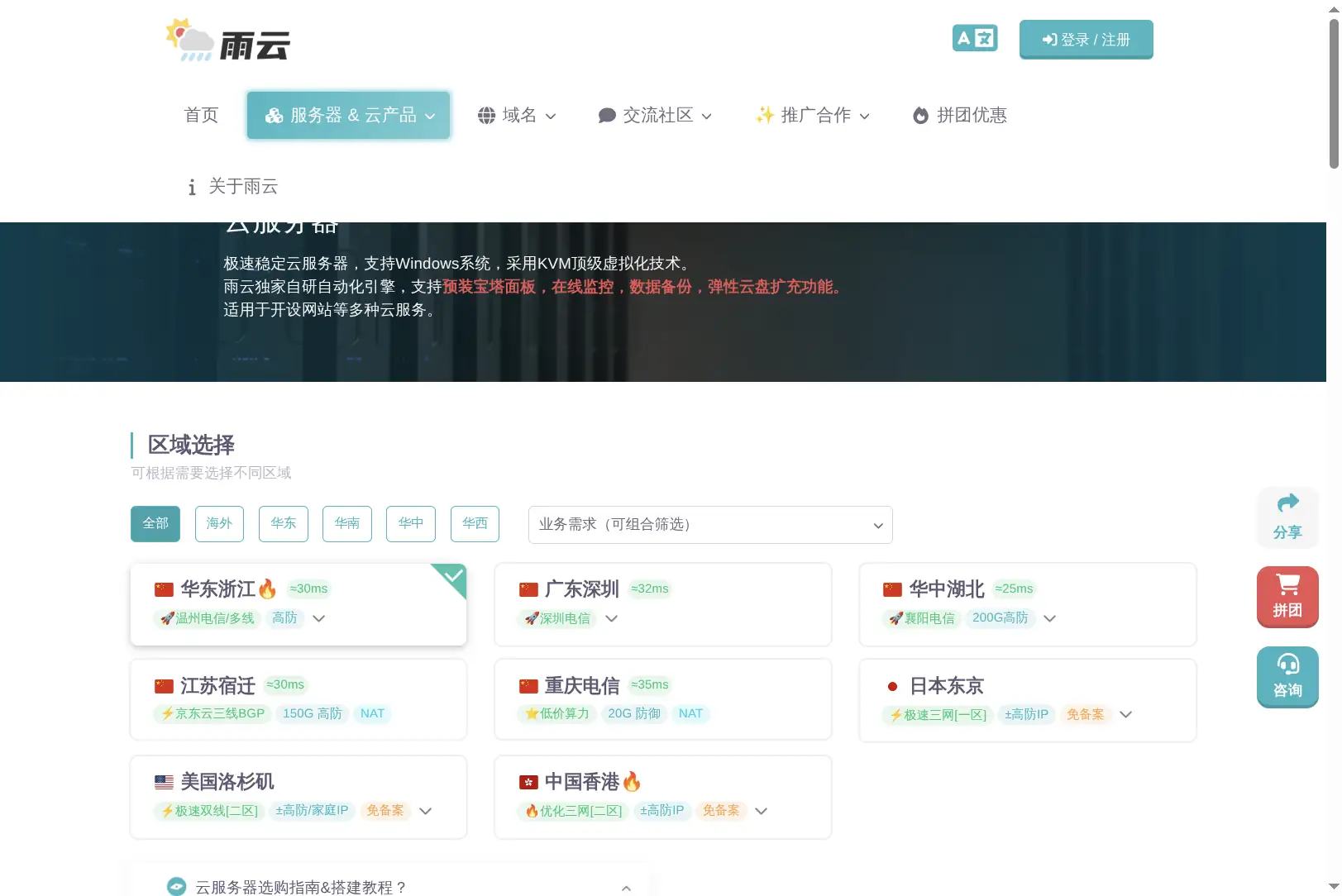Select the 全部 region filter
The image size is (1342, 896).
155,523
